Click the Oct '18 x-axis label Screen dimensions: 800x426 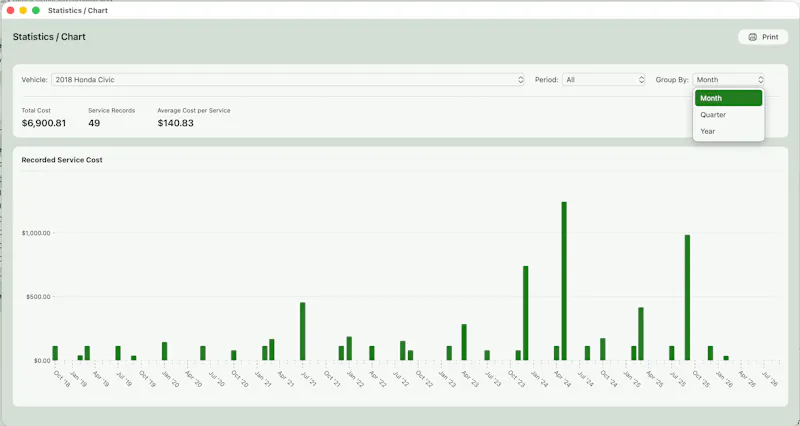point(62,379)
